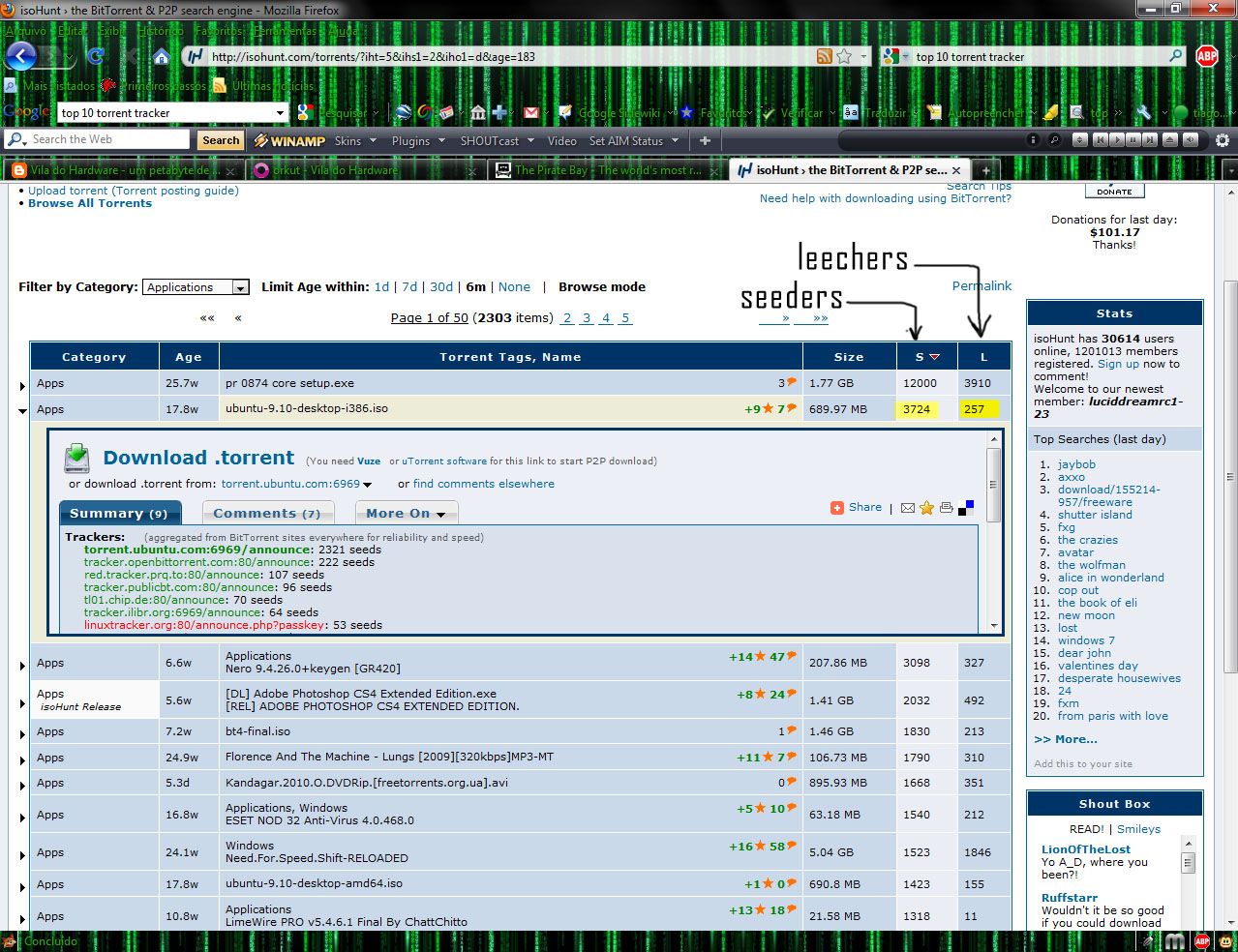Open the Filter by Category dropdown
The width and height of the screenshot is (1238, 952).
[x=196, y=287]
